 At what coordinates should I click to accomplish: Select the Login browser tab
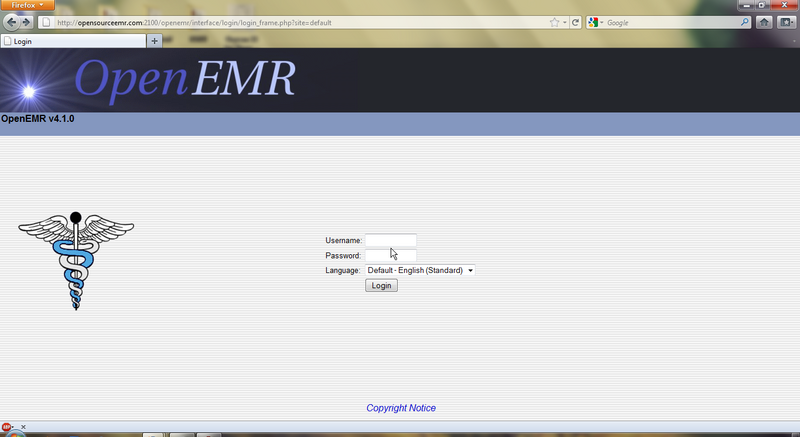[x=73, y=41]
